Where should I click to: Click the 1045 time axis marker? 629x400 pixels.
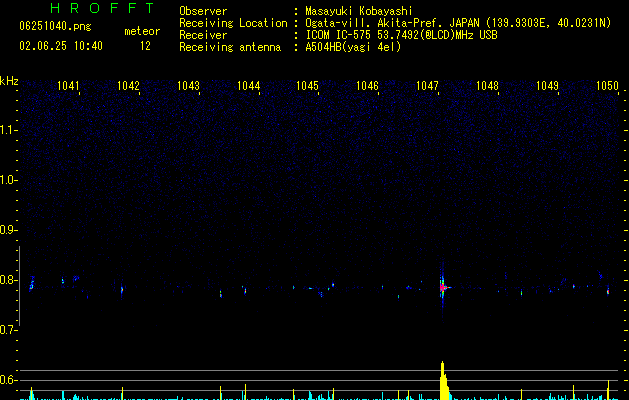coord(307,86)
